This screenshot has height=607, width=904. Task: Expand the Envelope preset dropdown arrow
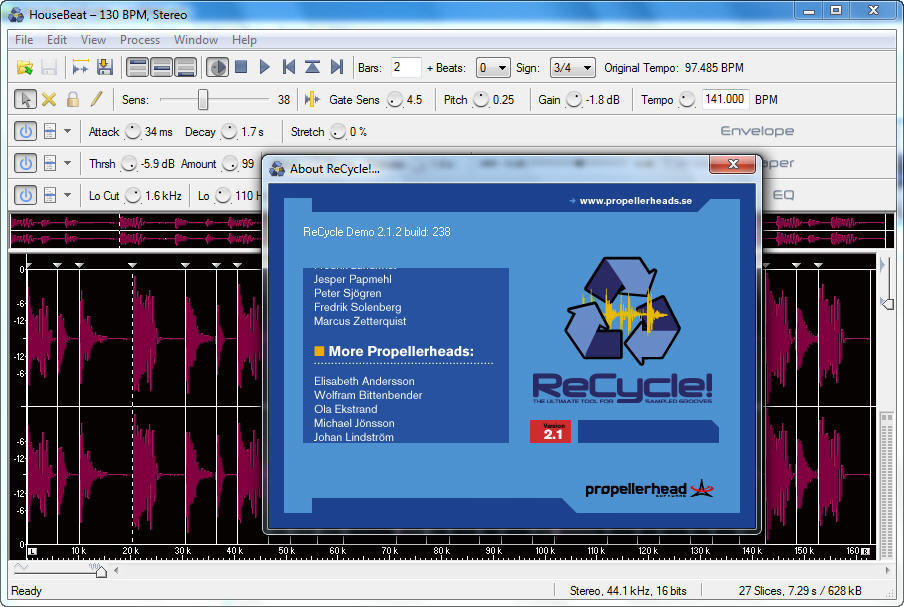pyautogui.click(x=68, y=131)
